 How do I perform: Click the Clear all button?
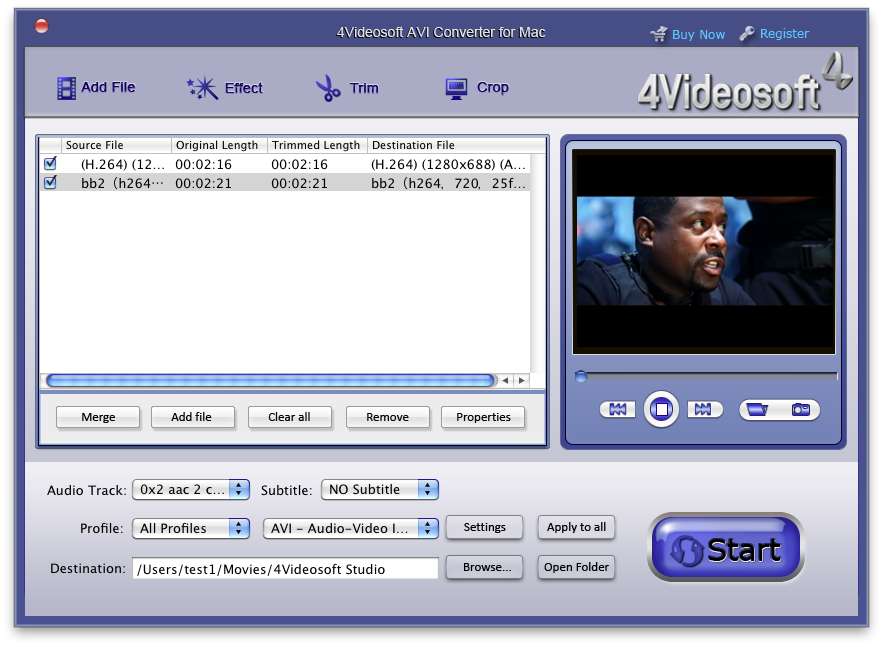pos(289,417)
